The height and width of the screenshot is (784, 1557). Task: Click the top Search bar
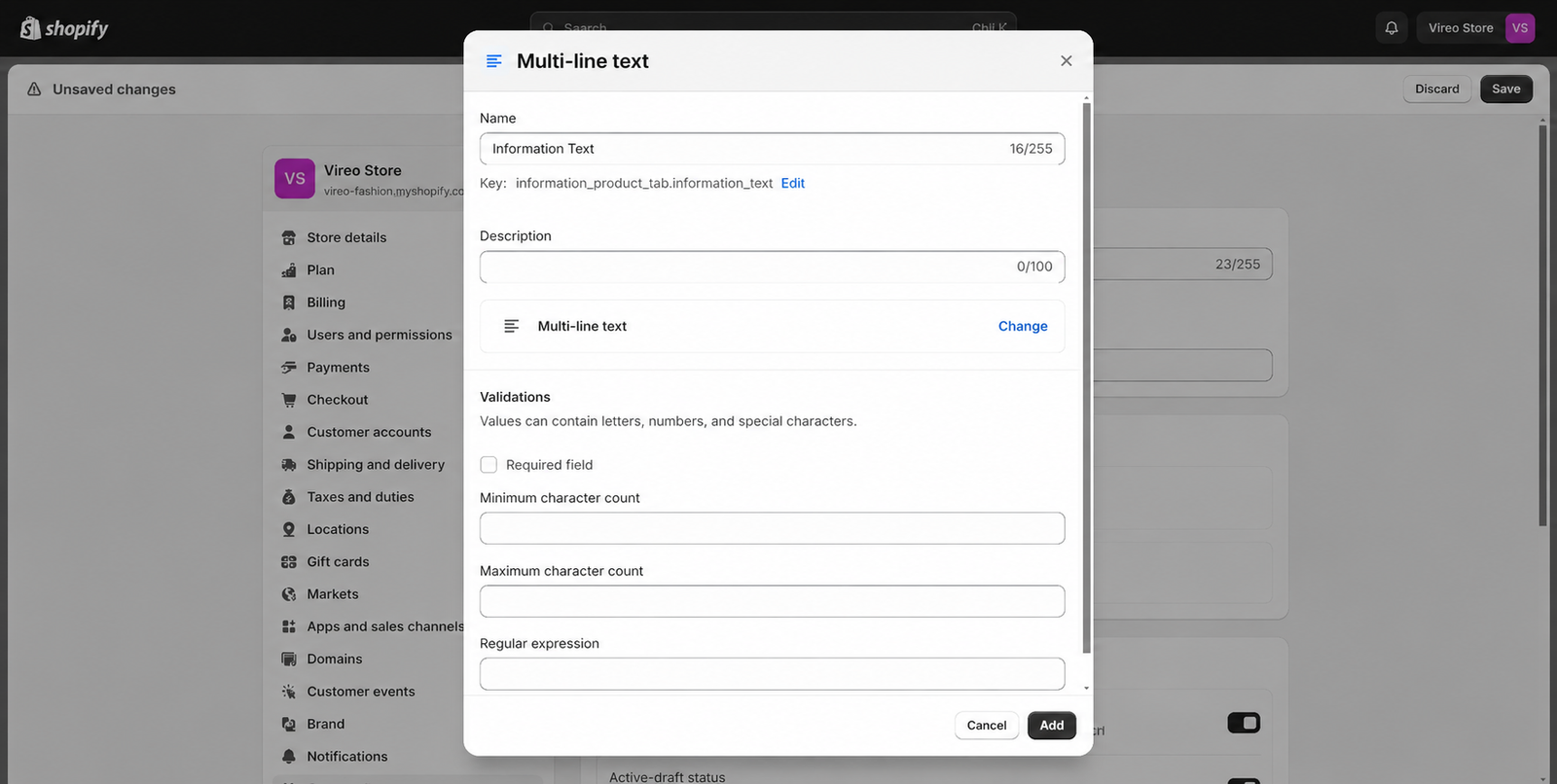click(774, 27)
